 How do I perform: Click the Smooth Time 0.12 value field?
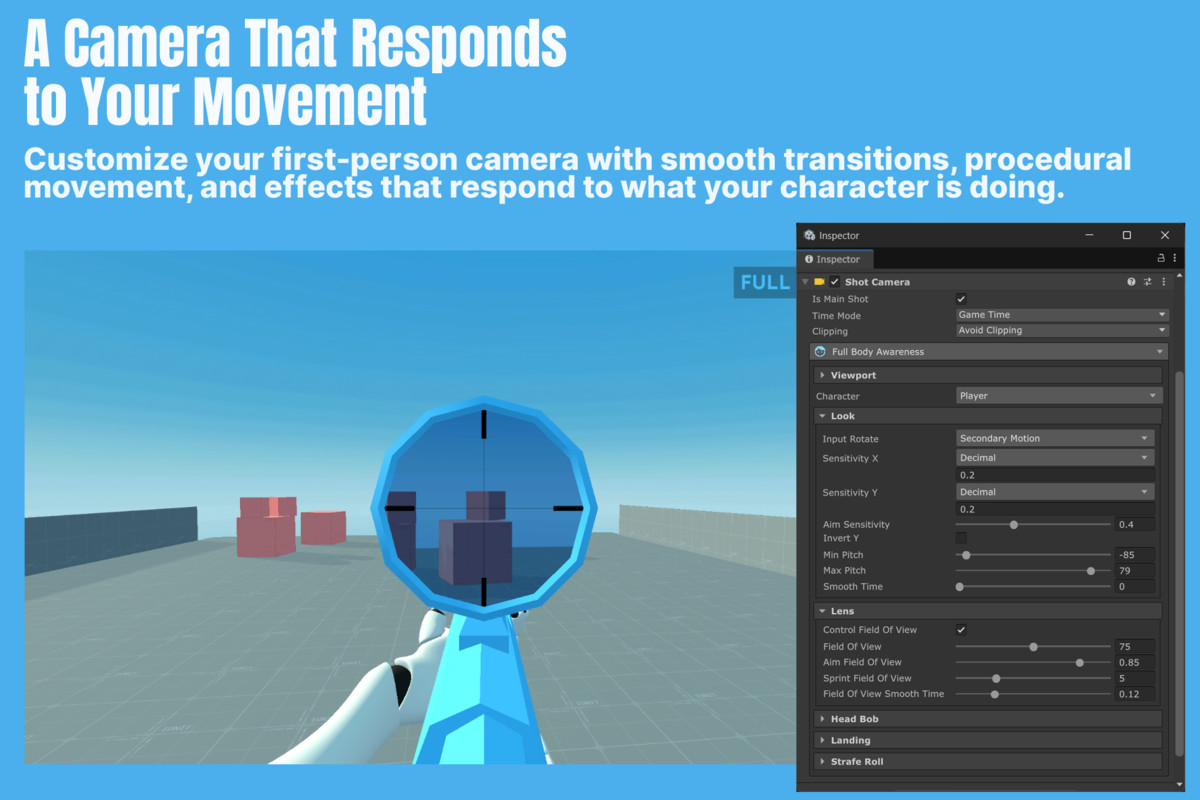(x=1135, y=694)
